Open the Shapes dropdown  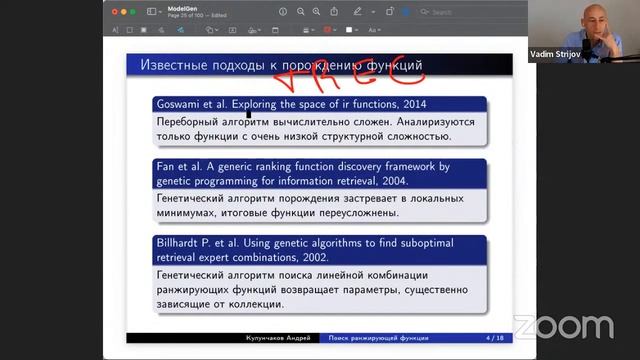pyautogui.click(x=212, y=30)
